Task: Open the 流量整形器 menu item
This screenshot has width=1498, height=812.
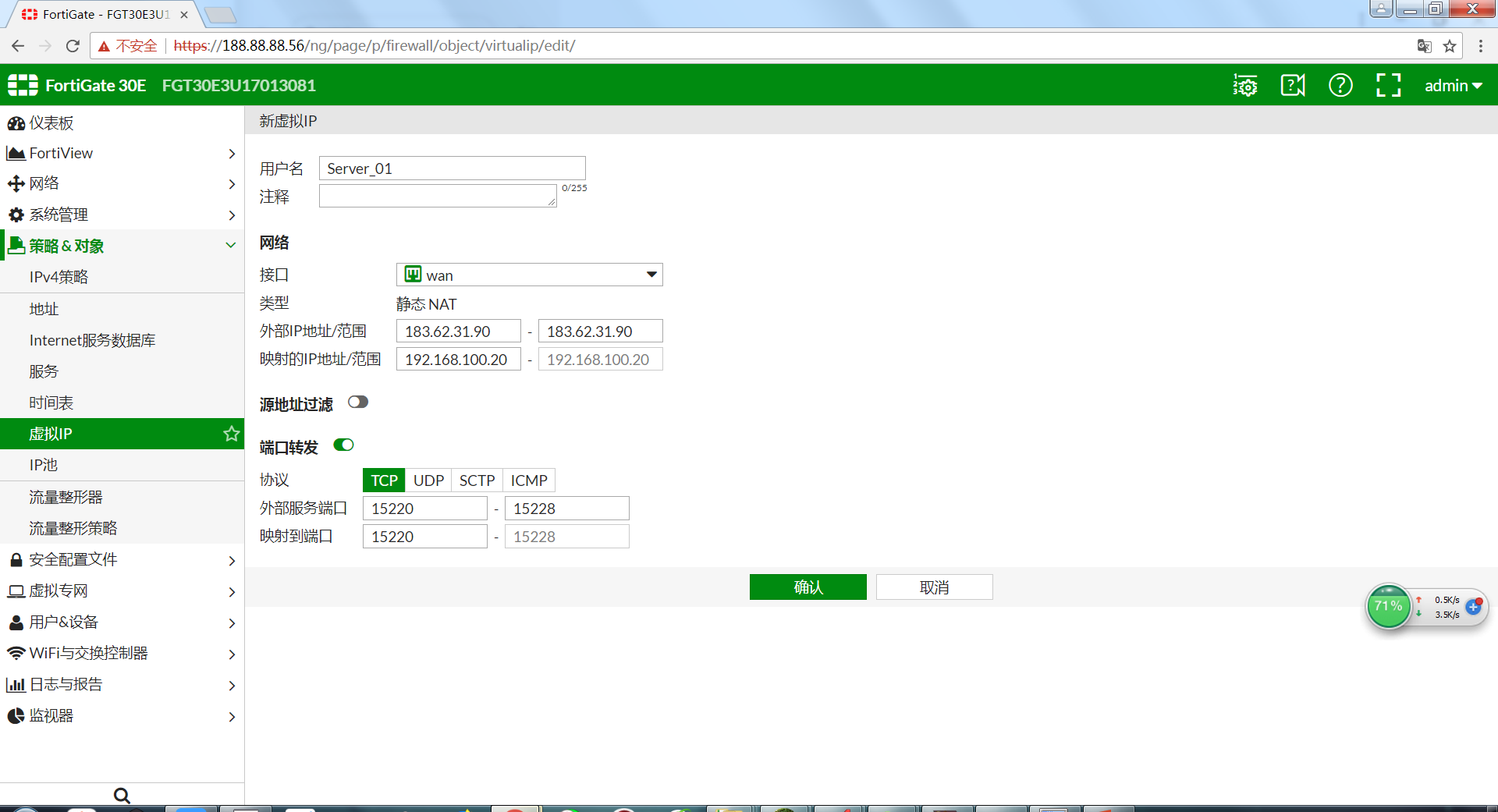Action: tap(122, 497)
